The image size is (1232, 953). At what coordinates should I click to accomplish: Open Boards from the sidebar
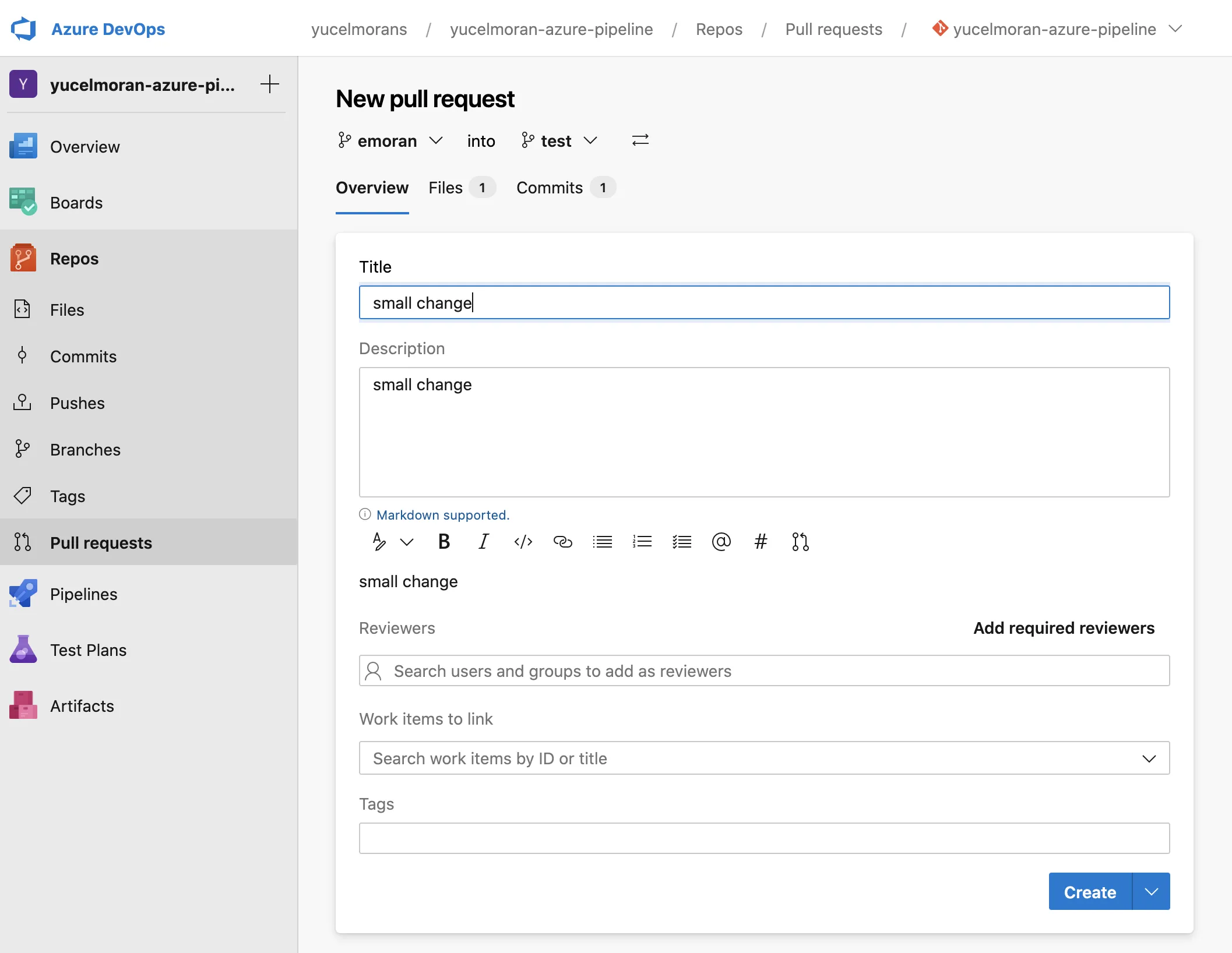click(x=76, y=202)
